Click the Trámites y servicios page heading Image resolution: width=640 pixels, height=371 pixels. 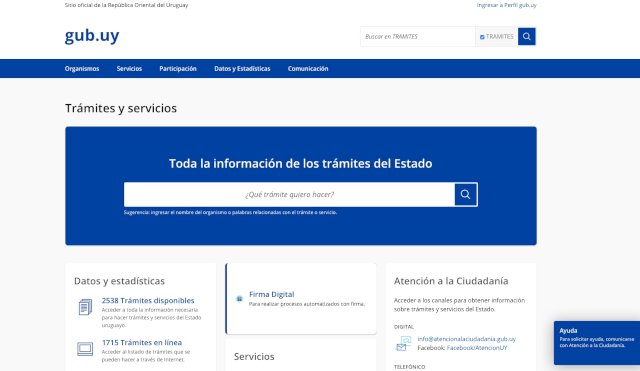pyautogui.click(x=121, y=108)
